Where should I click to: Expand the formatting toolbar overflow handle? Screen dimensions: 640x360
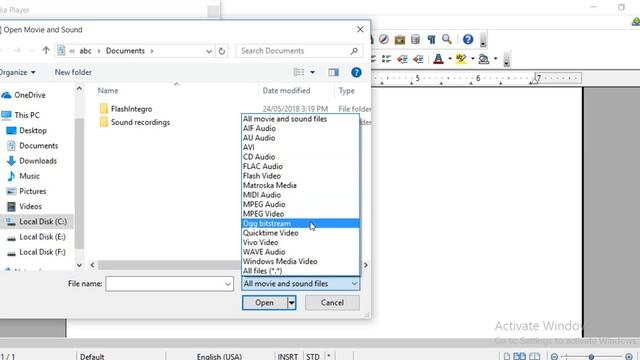507,60
